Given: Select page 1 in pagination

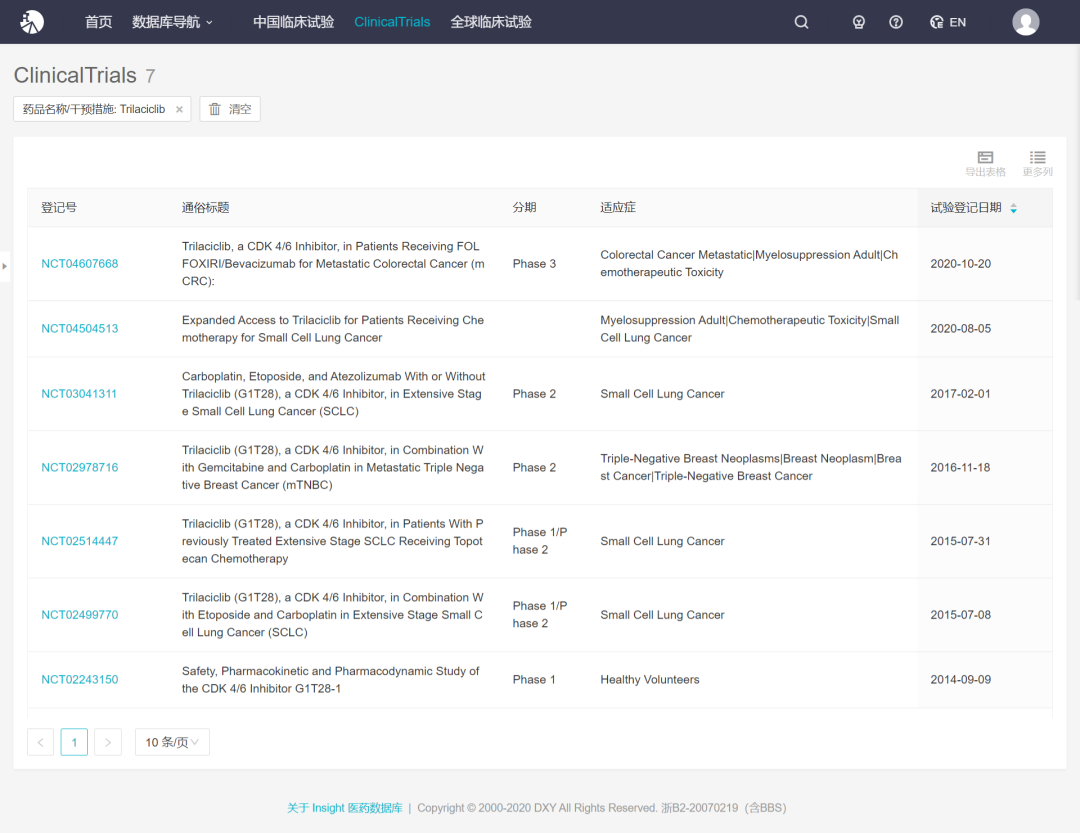Looking at the screenshot, I should tap(74, 742).
